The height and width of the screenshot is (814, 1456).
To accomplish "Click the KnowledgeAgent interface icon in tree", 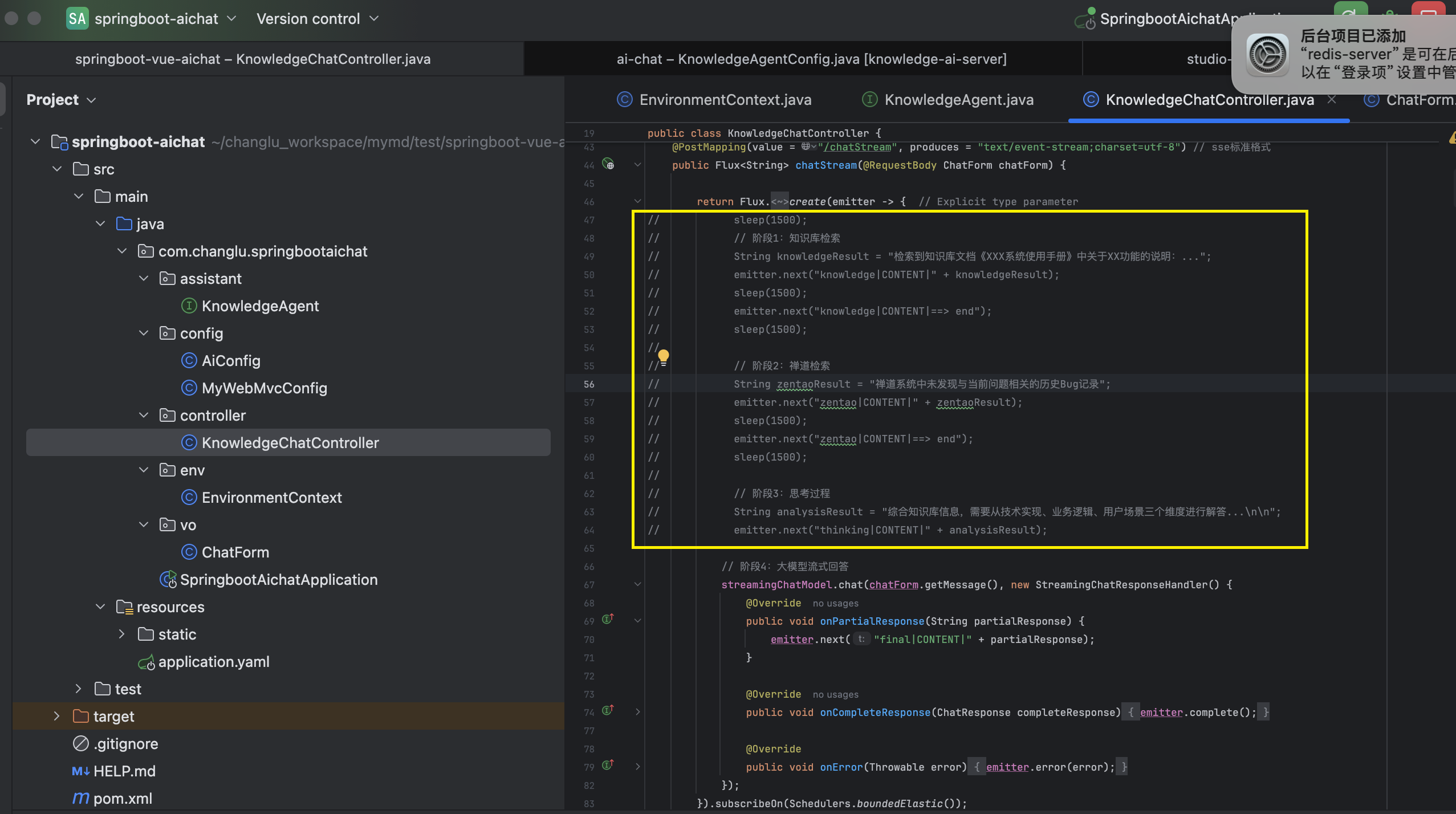I will pos(189,306).
